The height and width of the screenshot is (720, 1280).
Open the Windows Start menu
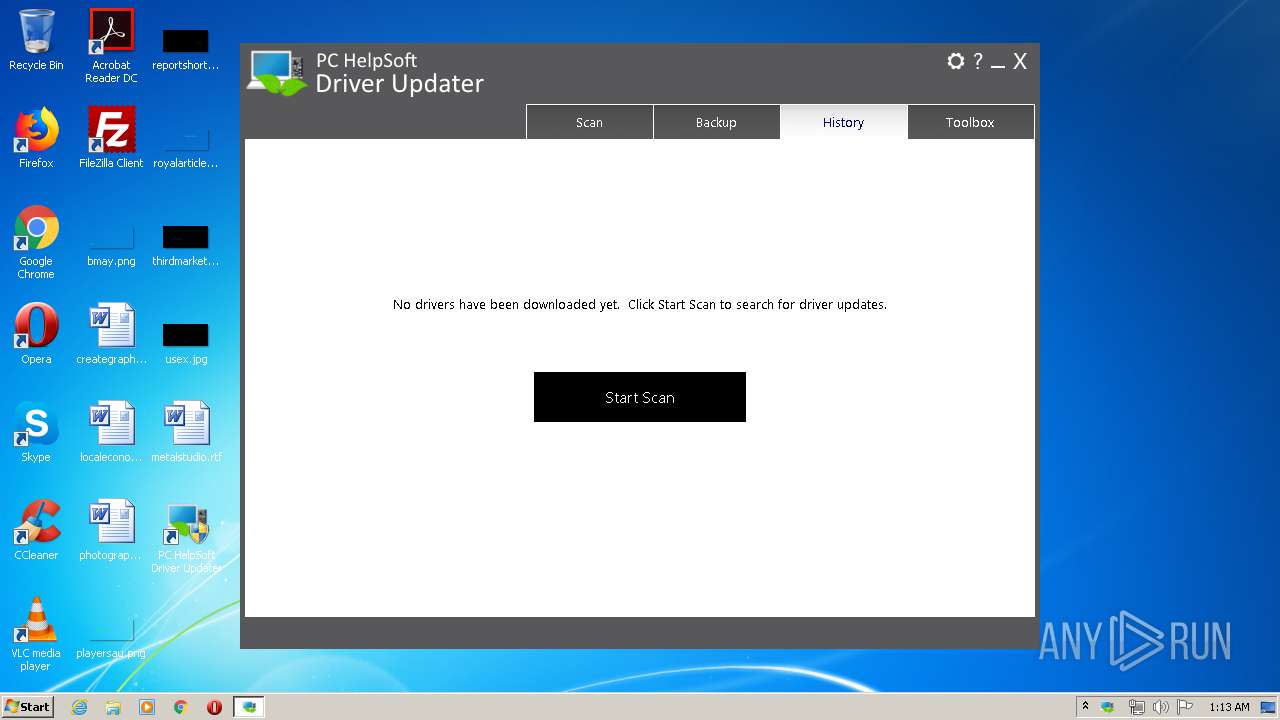[28, 706]
